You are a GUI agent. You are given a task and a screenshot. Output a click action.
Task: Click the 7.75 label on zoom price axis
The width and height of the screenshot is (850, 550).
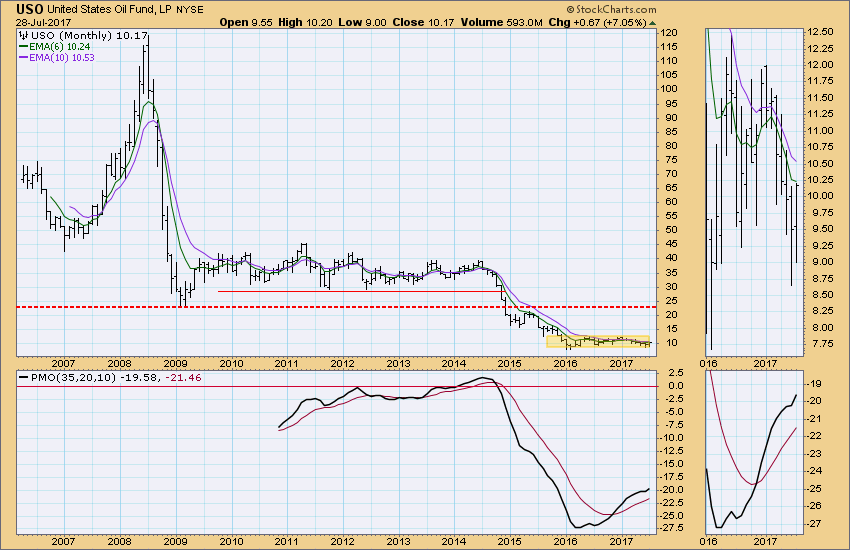click(x=820, y=344)
